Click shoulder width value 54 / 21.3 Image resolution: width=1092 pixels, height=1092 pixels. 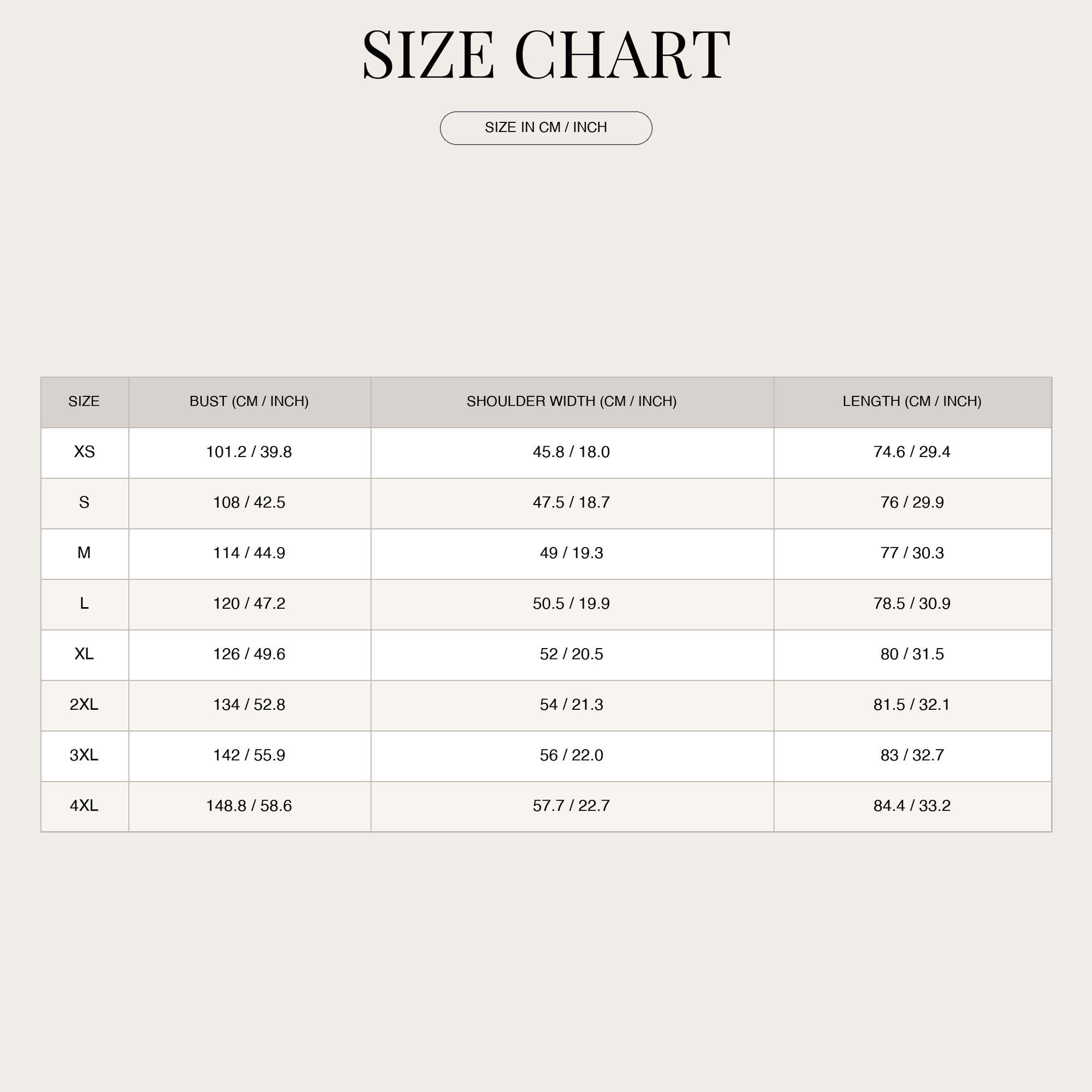tap(572, 705)
